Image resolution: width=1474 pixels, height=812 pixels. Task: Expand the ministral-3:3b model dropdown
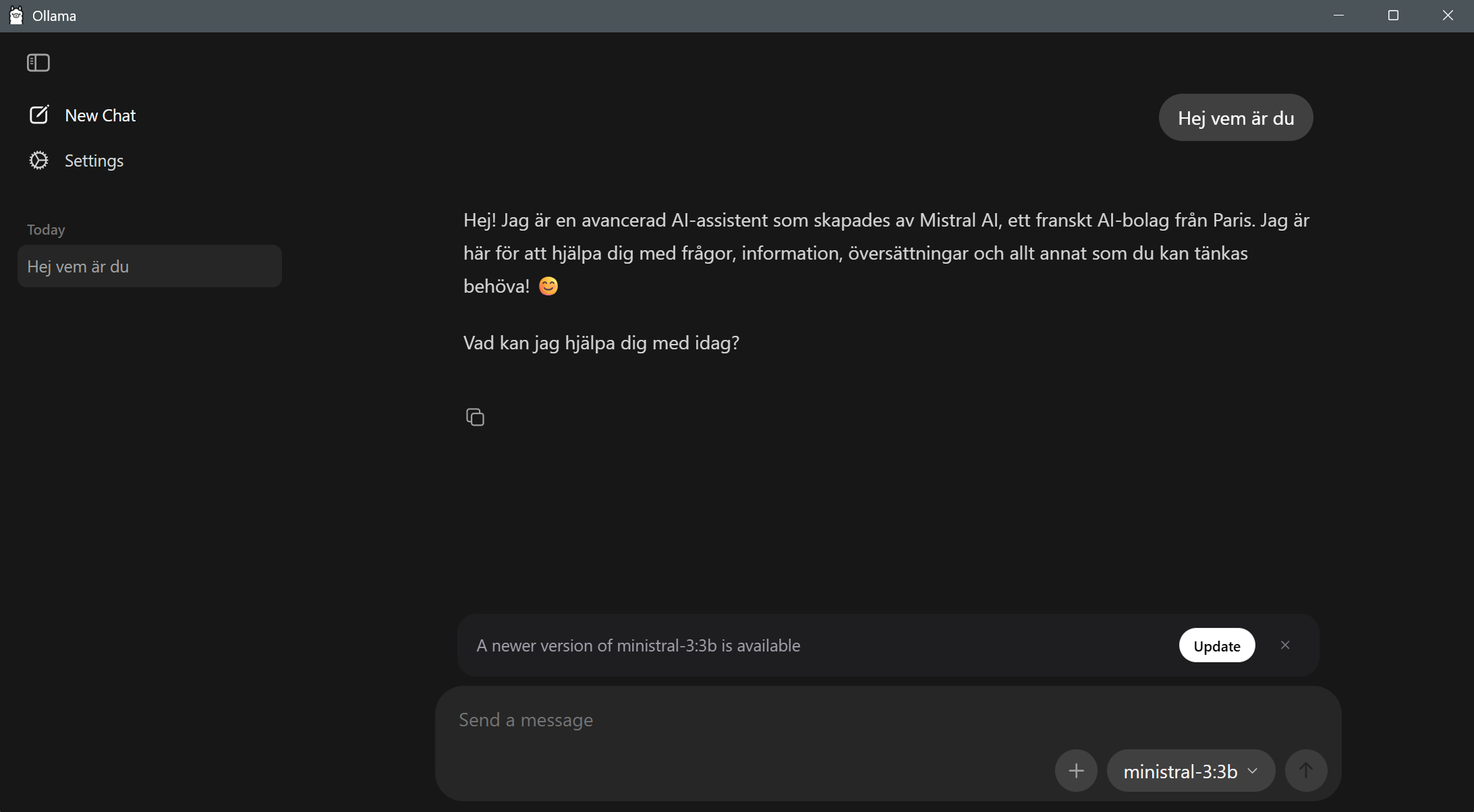click(1191, 770)
